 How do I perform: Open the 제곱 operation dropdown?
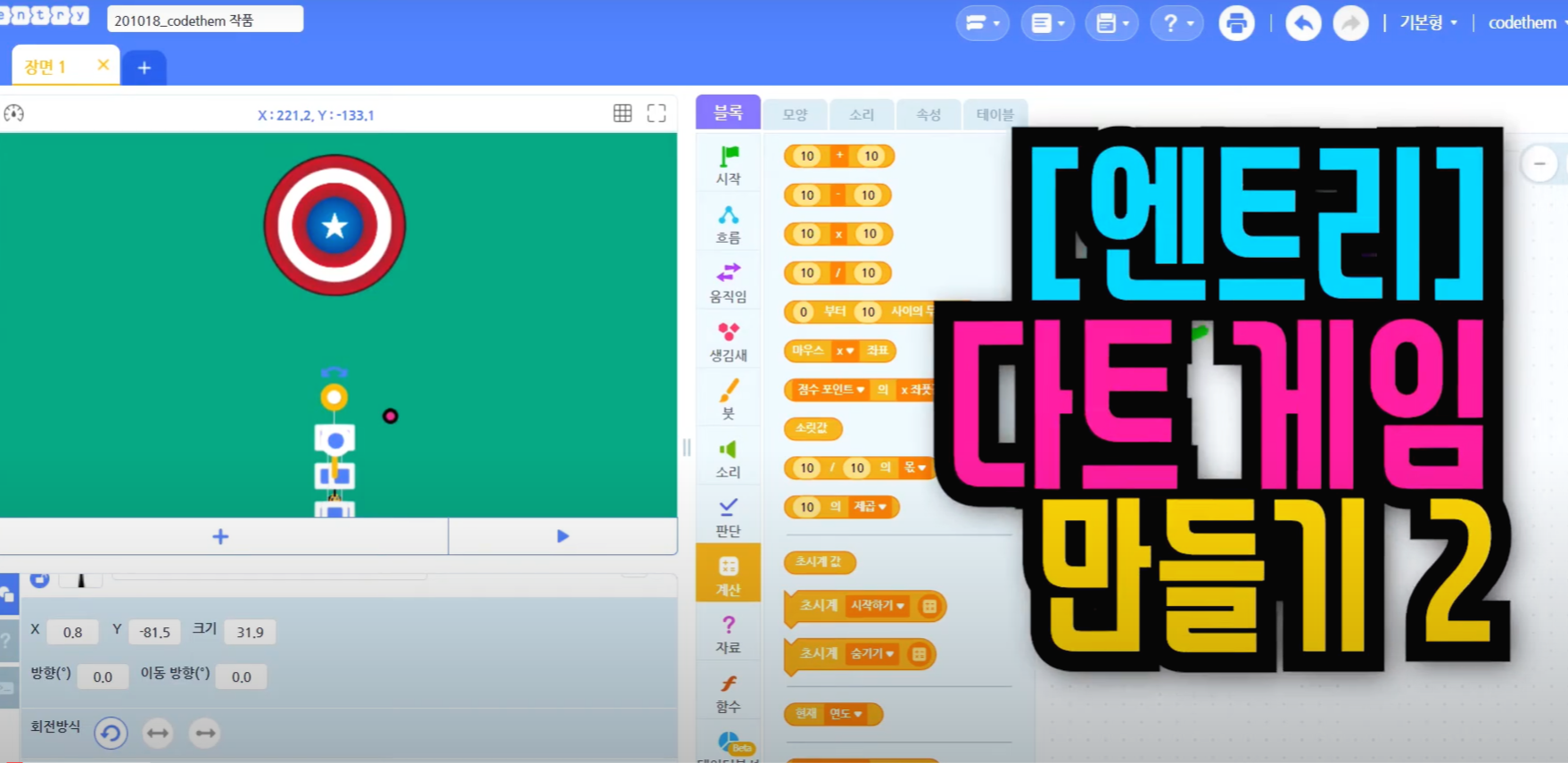tap(870, 507)
